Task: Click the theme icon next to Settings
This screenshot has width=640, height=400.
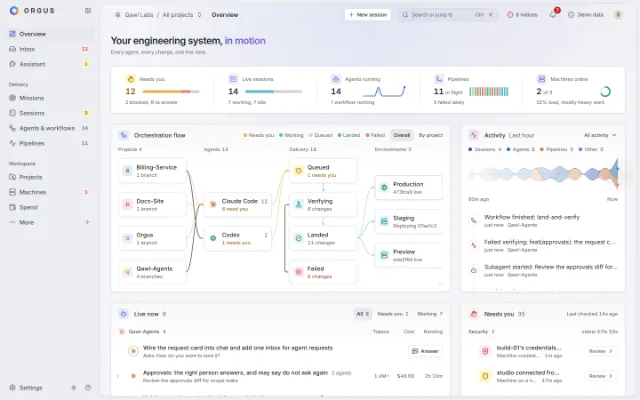Action: pyautogui.click(x=74, y=388)
